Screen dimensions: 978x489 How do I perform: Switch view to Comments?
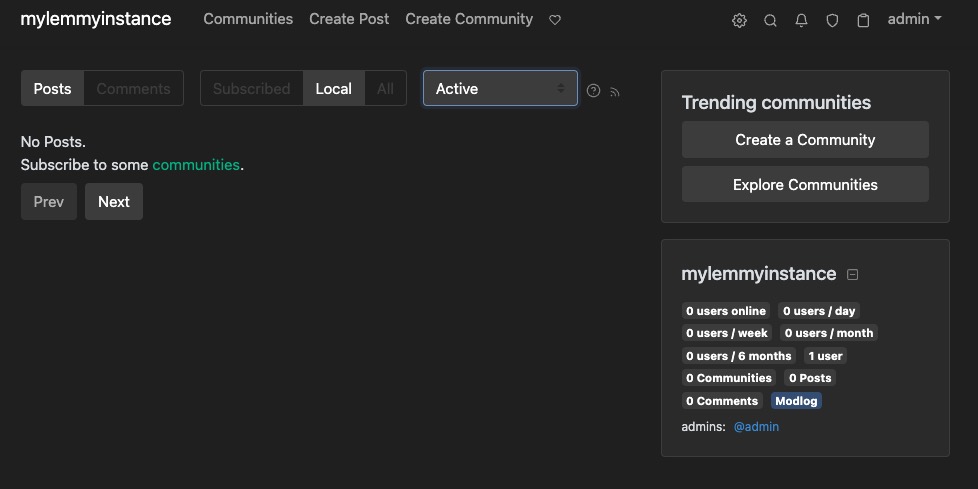point(133,88)
